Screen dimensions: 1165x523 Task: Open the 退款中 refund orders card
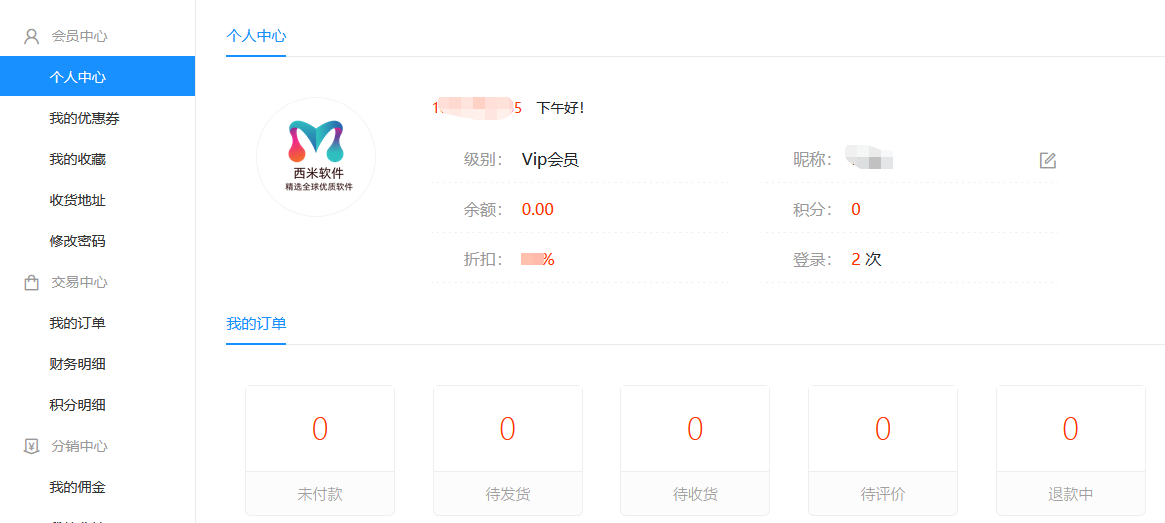coord(1070,450)
